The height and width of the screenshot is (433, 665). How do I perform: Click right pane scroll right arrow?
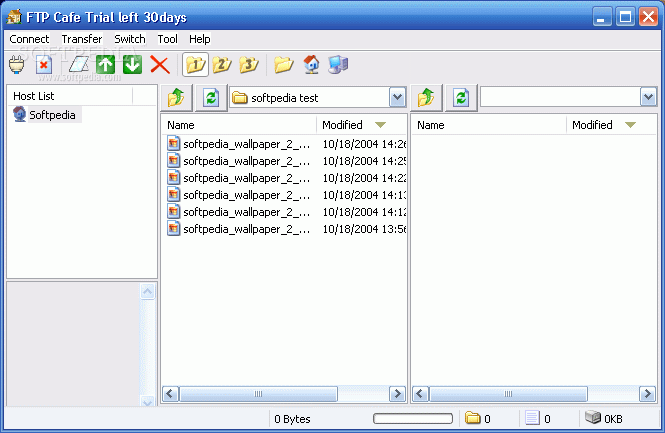point(647,394)
